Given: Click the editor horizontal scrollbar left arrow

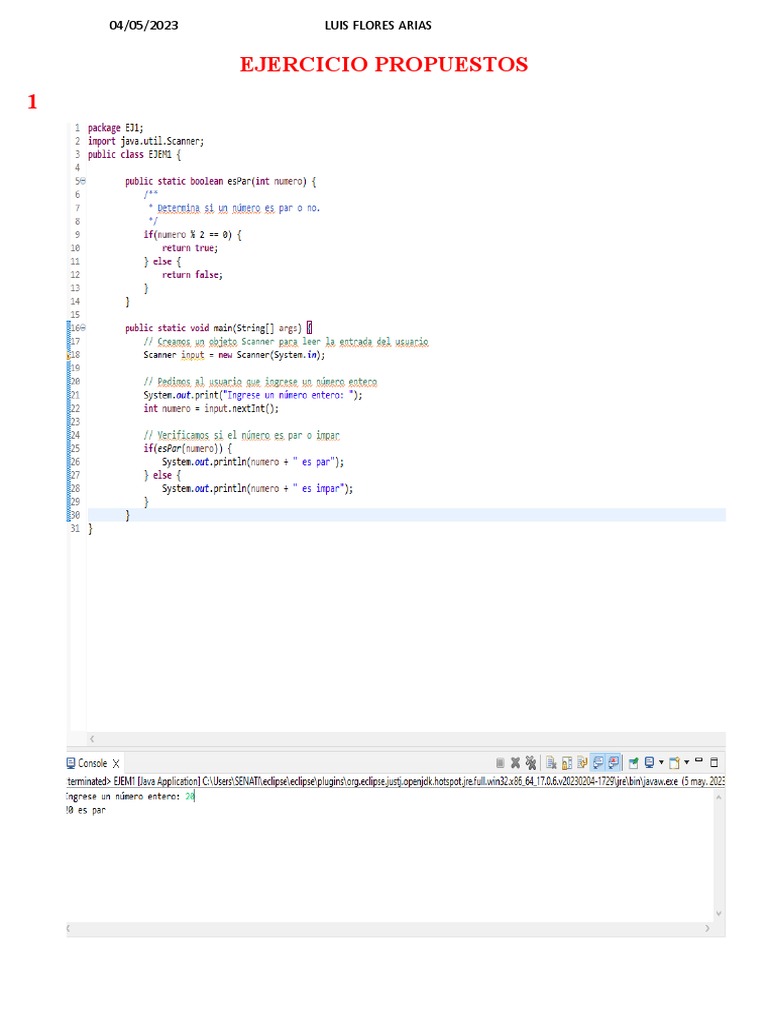Looking at the screenshot, I should pos(92,738).
